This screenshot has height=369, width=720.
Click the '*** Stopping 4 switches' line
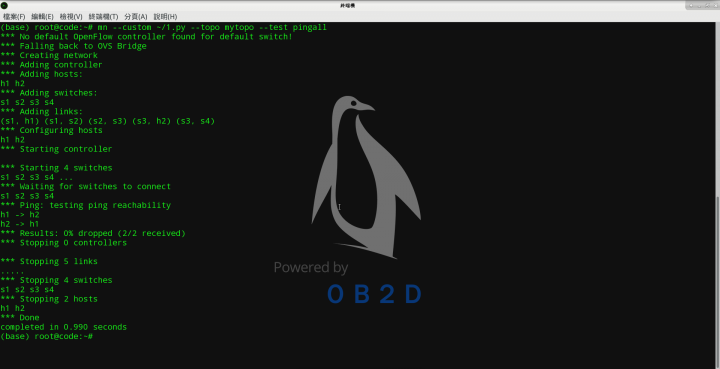(x=56, y=280)
